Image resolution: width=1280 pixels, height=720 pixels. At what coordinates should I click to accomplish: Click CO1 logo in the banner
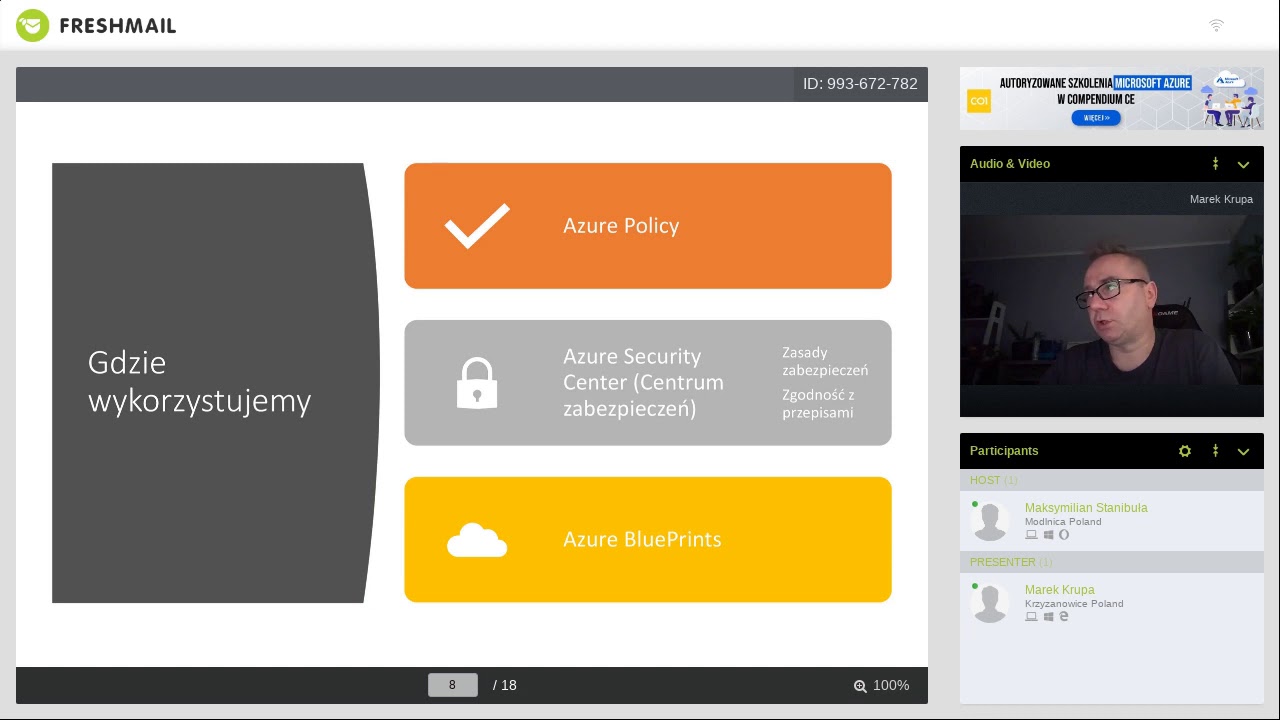pos(979,101)
